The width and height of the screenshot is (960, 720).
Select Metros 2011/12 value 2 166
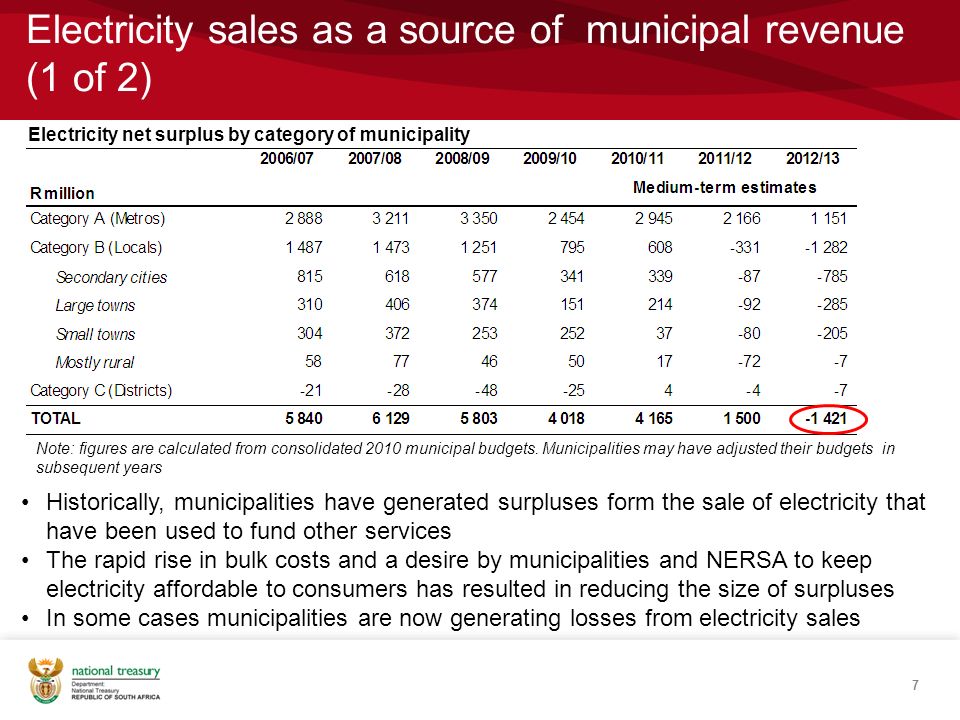742,218
